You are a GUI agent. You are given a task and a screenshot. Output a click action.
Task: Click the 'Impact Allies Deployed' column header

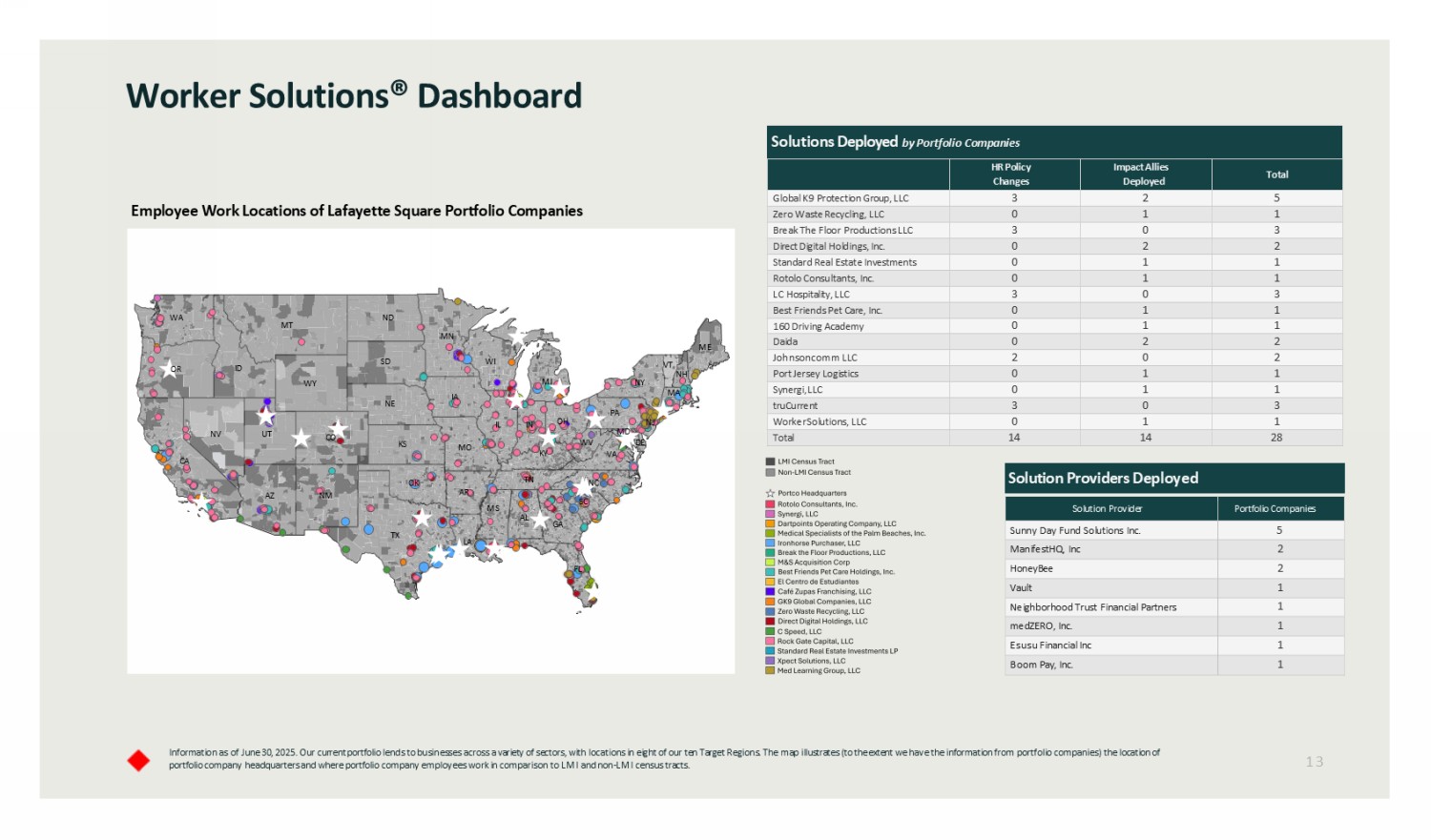1146,174
